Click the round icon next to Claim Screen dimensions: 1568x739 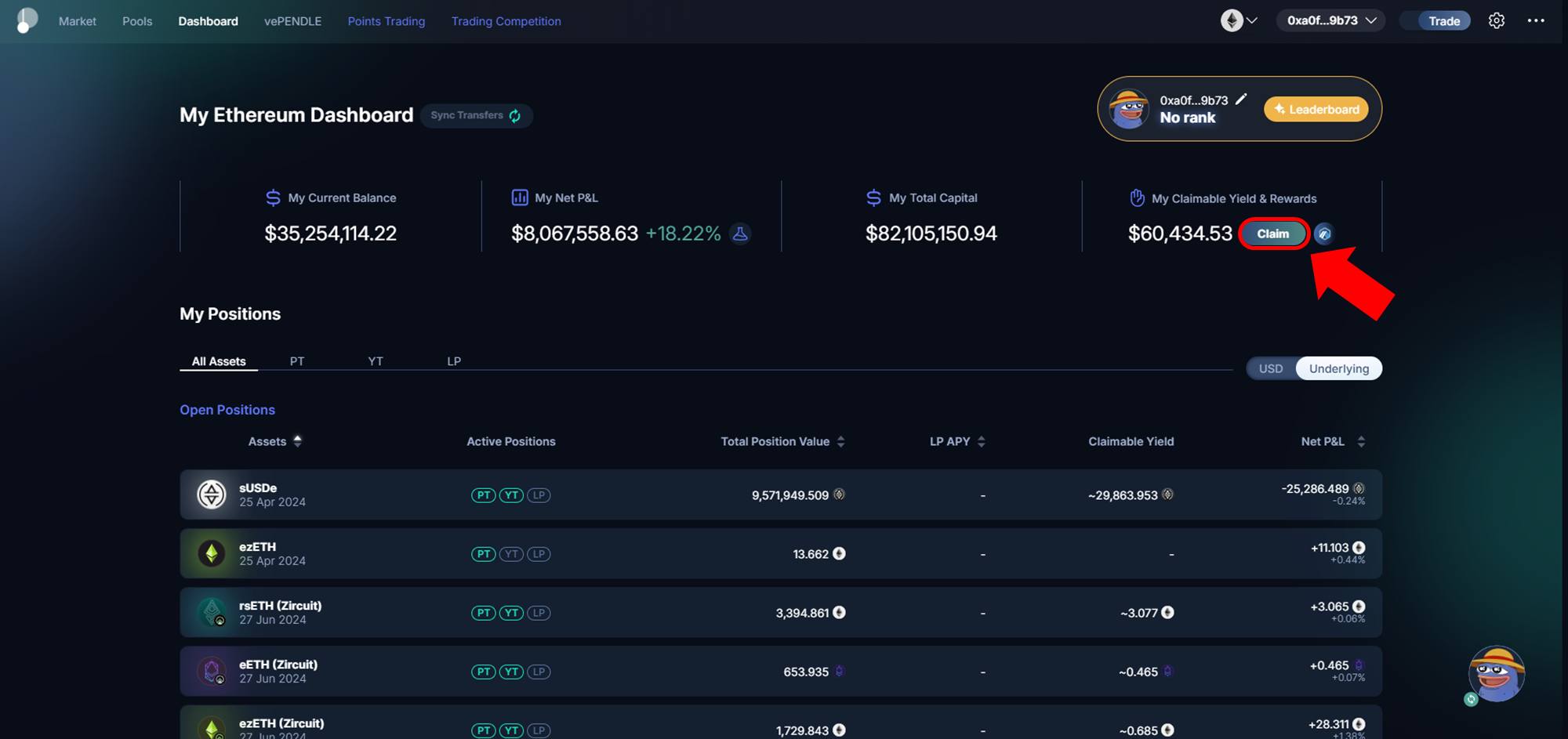coord(1323,234)
